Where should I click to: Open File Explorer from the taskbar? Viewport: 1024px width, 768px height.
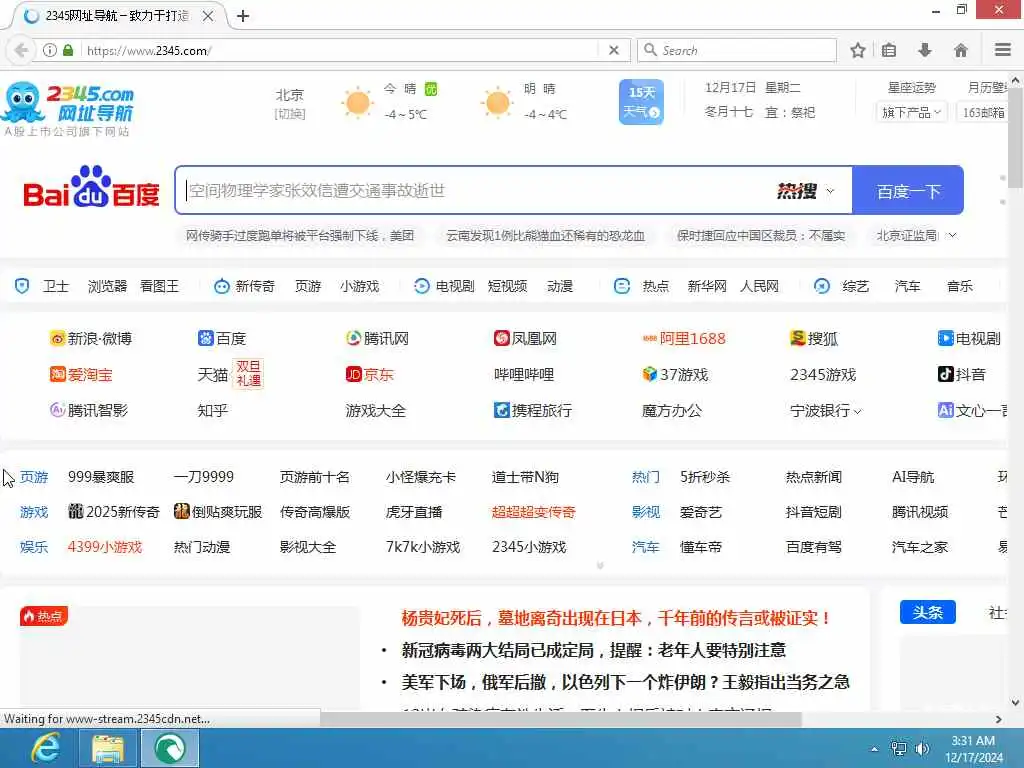(108, 748)
